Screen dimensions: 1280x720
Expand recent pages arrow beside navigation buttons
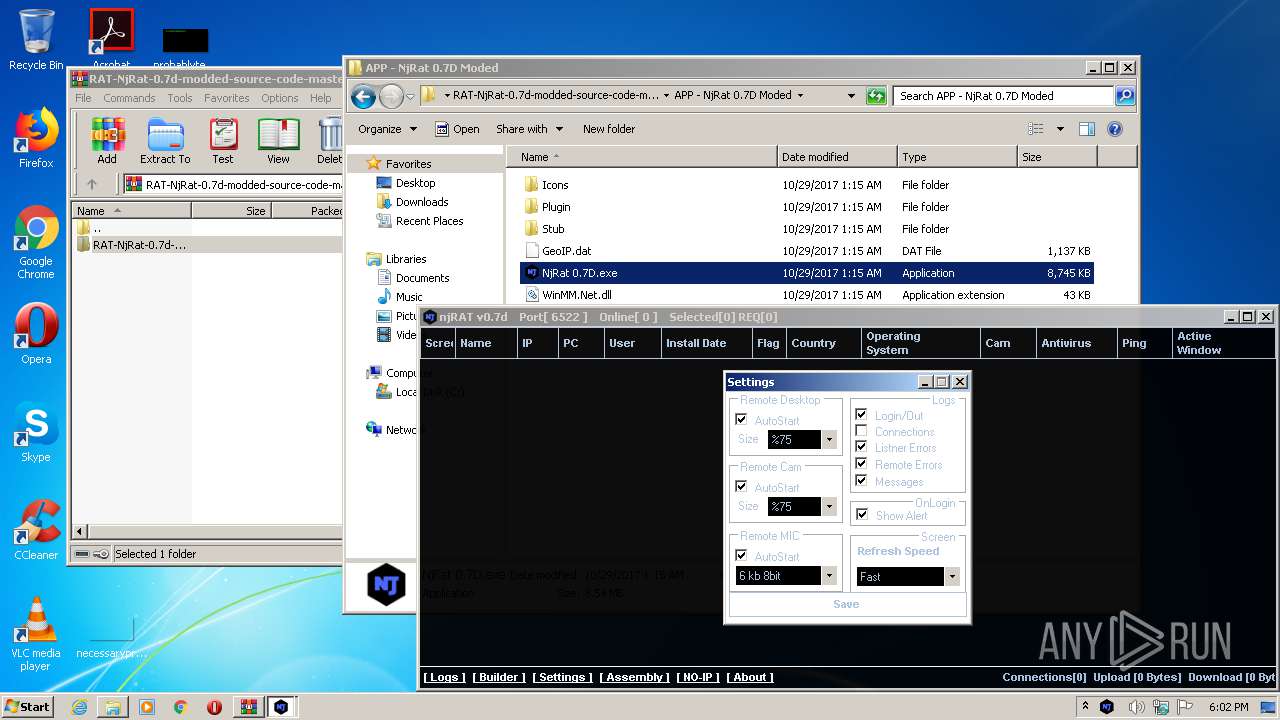(410, 96)
